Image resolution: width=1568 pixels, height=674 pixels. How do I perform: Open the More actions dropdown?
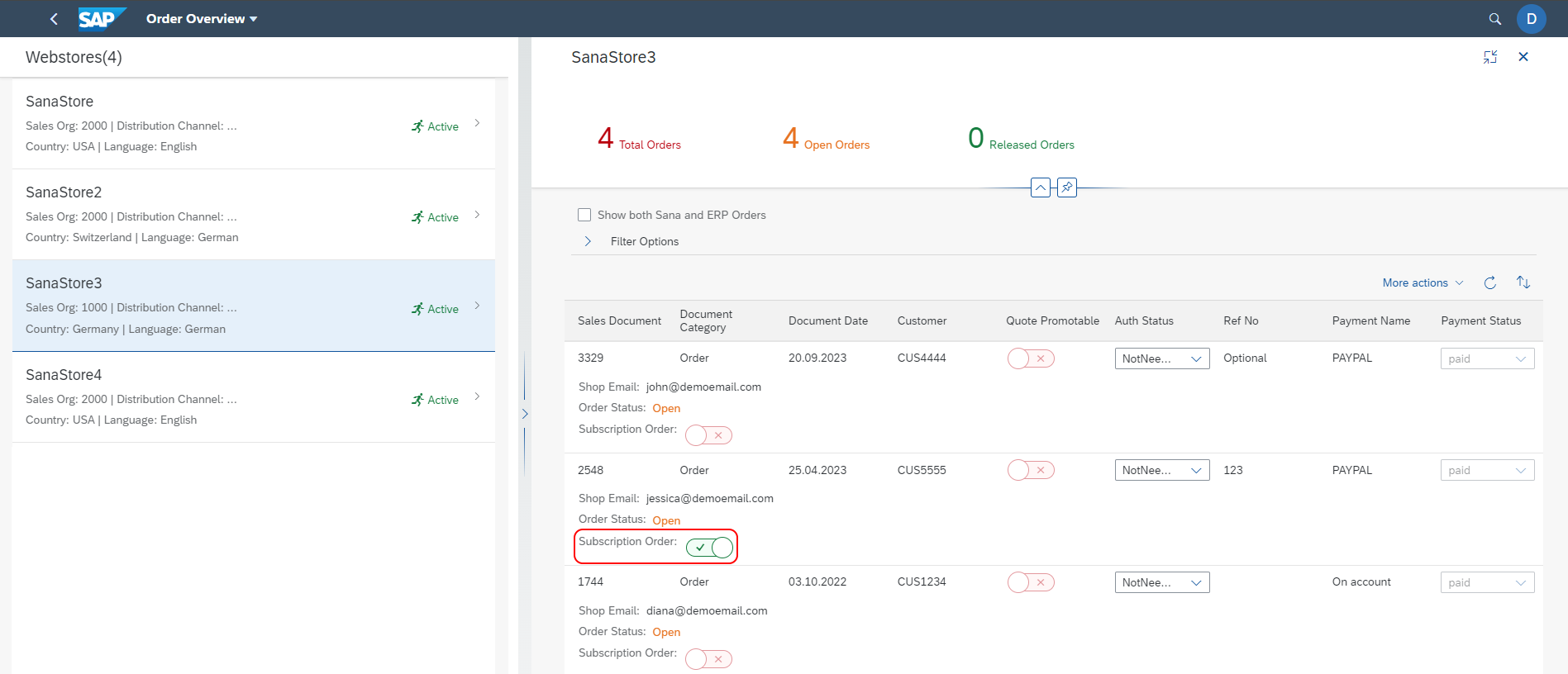(x=1423, y=282)
